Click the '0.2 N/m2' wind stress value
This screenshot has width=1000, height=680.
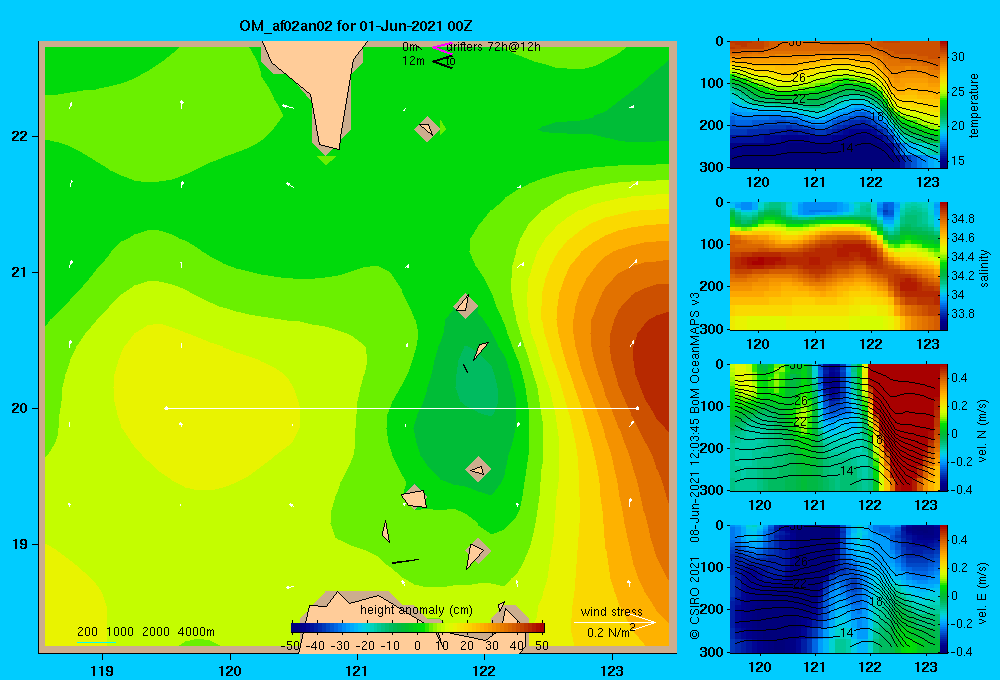tap(611, 632)
